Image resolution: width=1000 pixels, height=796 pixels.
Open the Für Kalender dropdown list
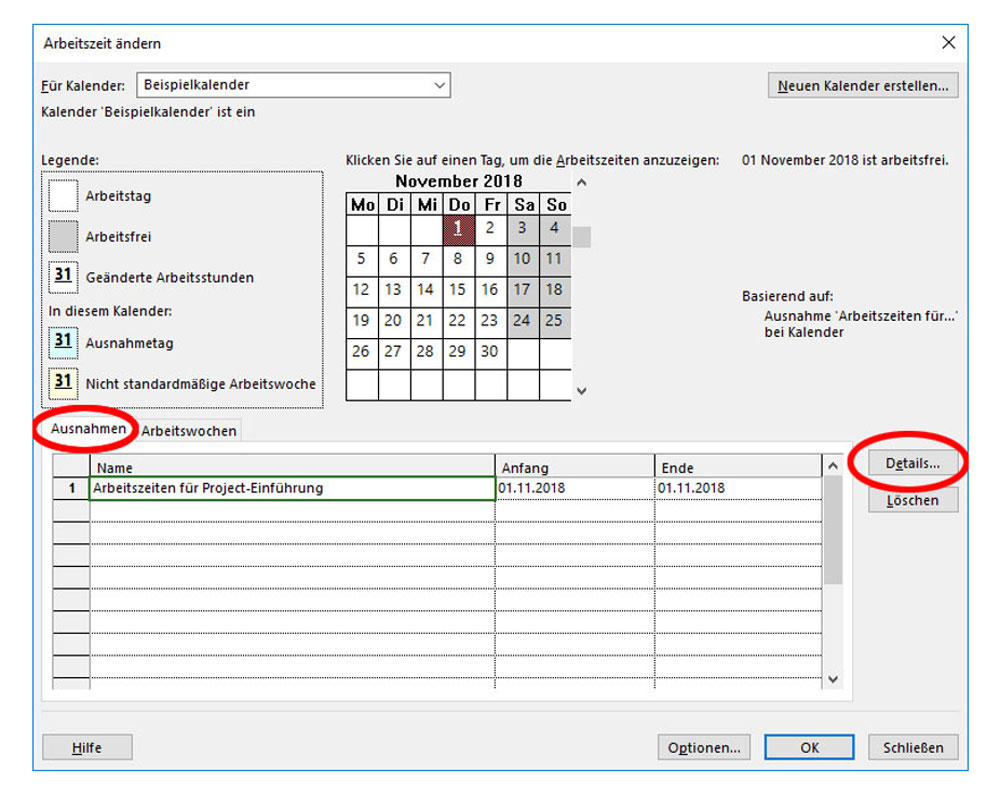click(439, 86)
